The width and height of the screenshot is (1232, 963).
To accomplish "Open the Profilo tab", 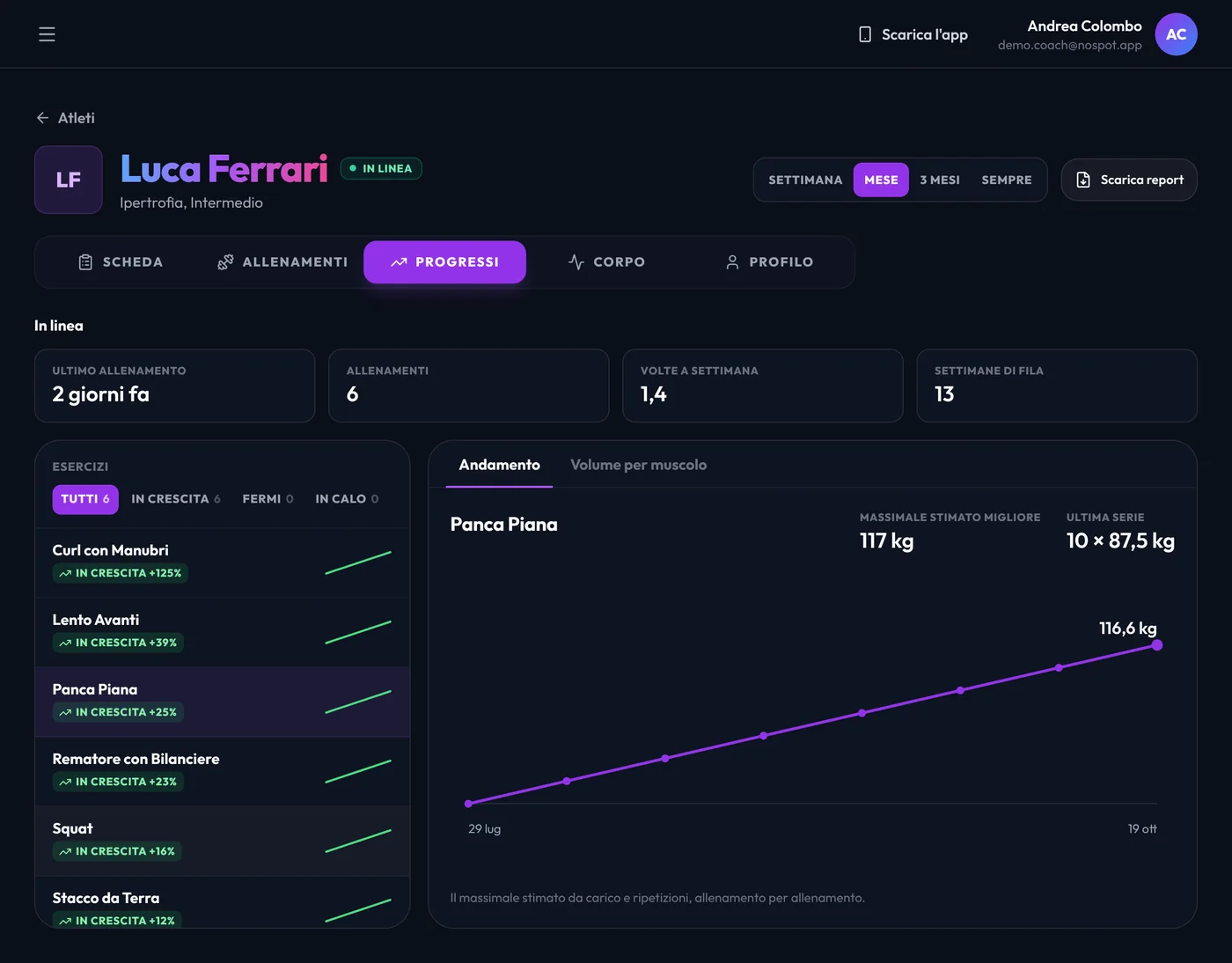I will click(x=769, y=262).
